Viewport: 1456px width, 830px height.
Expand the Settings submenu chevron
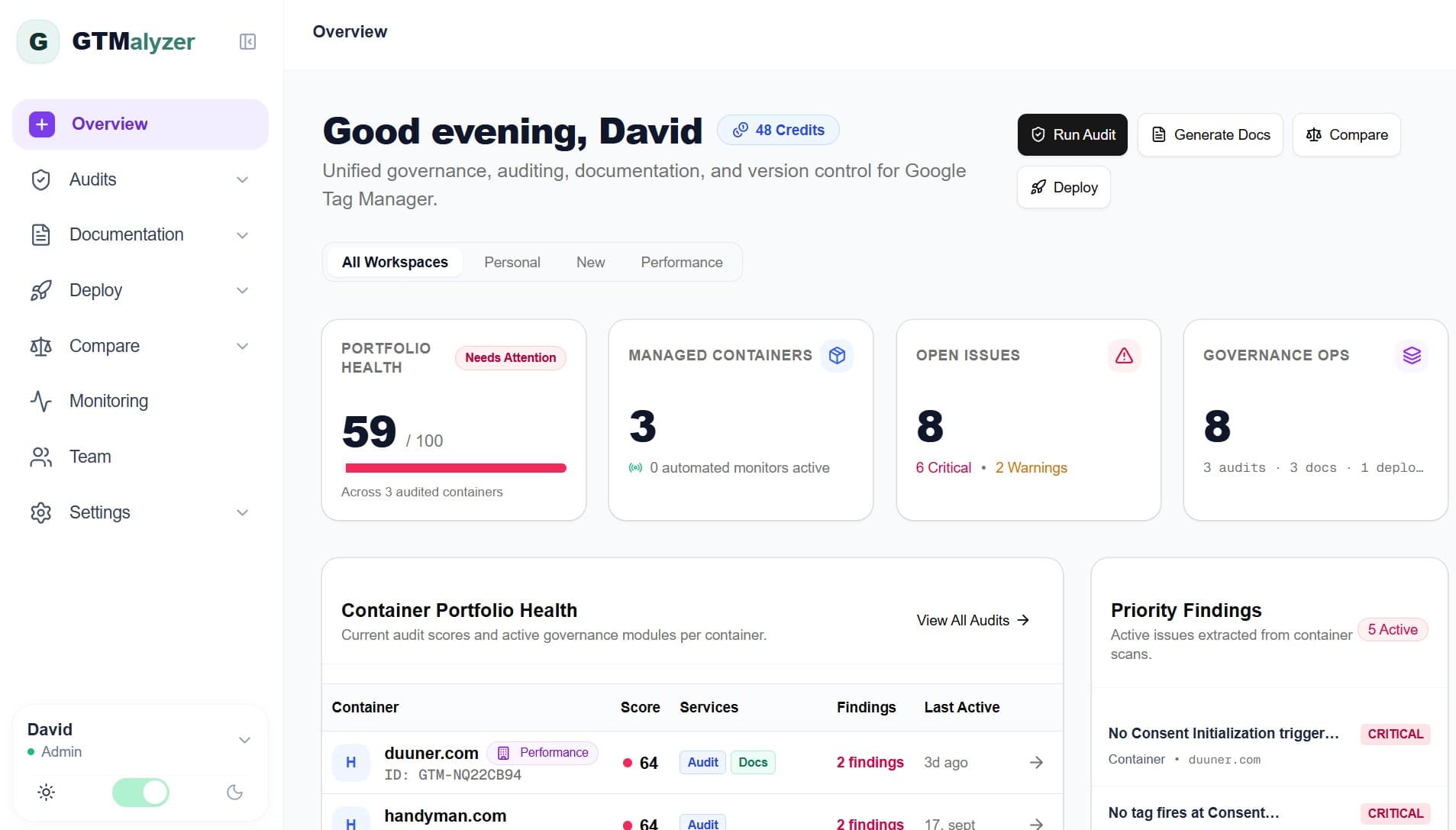click(x=242, y=512)
